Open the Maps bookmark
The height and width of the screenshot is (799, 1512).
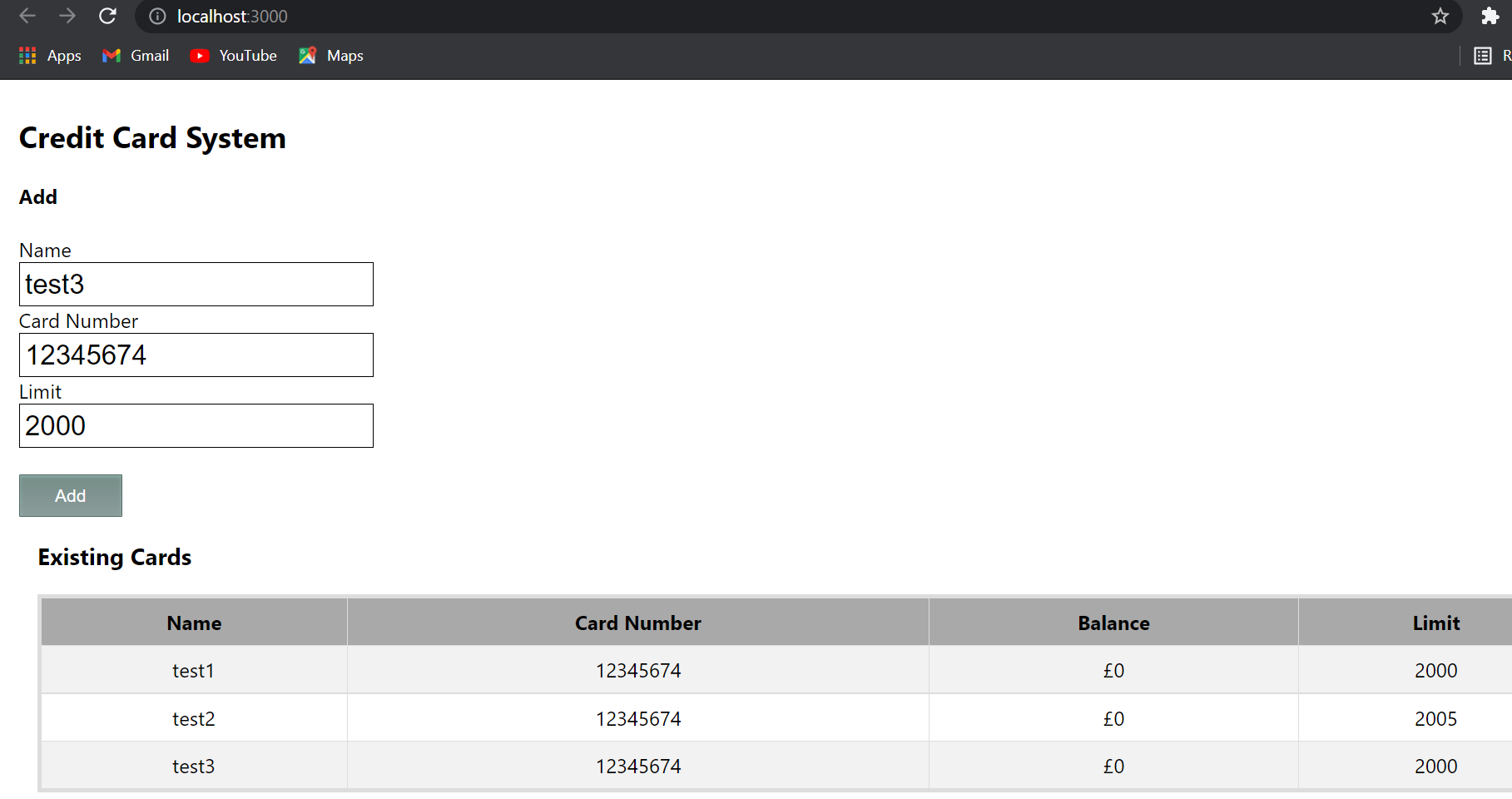tap(331, 56)
